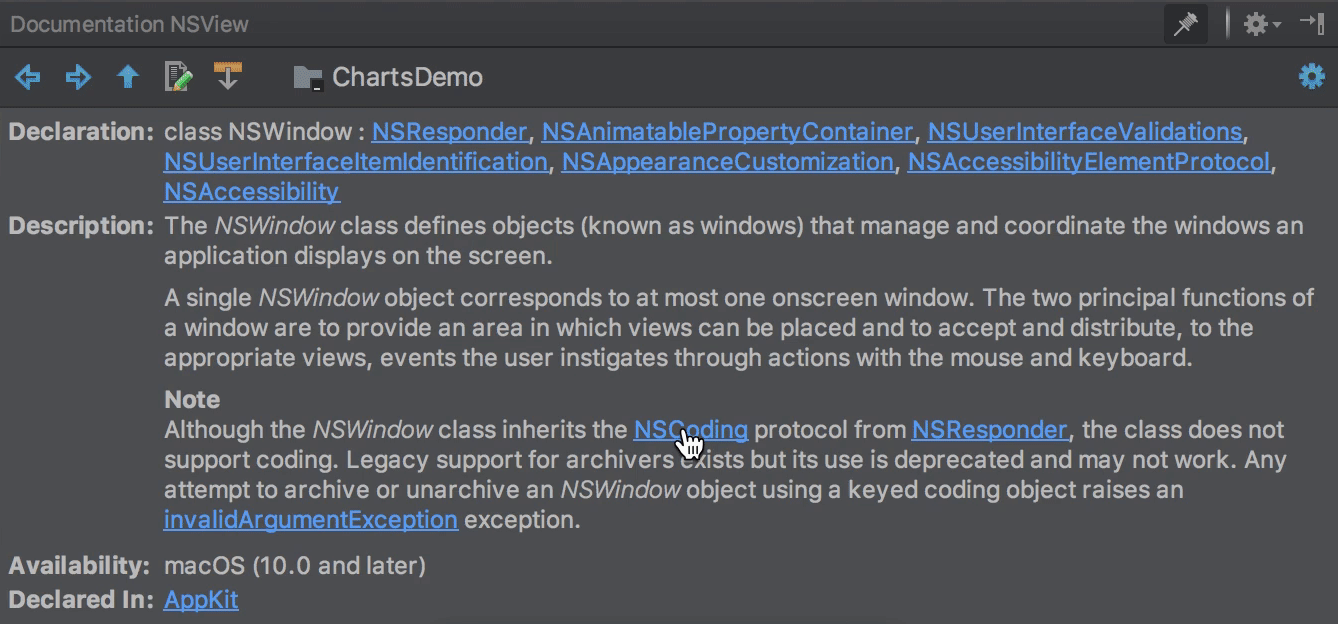Click the Documentation NSView title bar
1338x624 pixels.
click(x=129, y=24)
